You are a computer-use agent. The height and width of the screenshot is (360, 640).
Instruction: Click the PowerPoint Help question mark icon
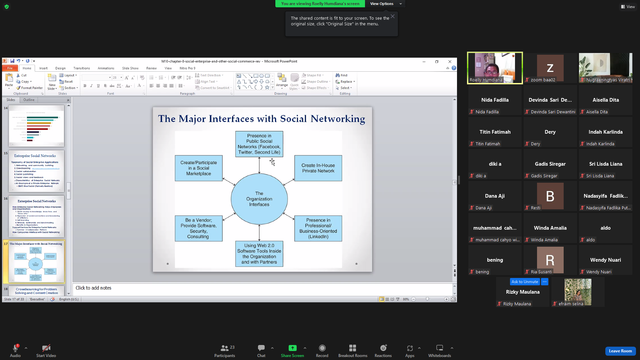(x=453, y=68)
